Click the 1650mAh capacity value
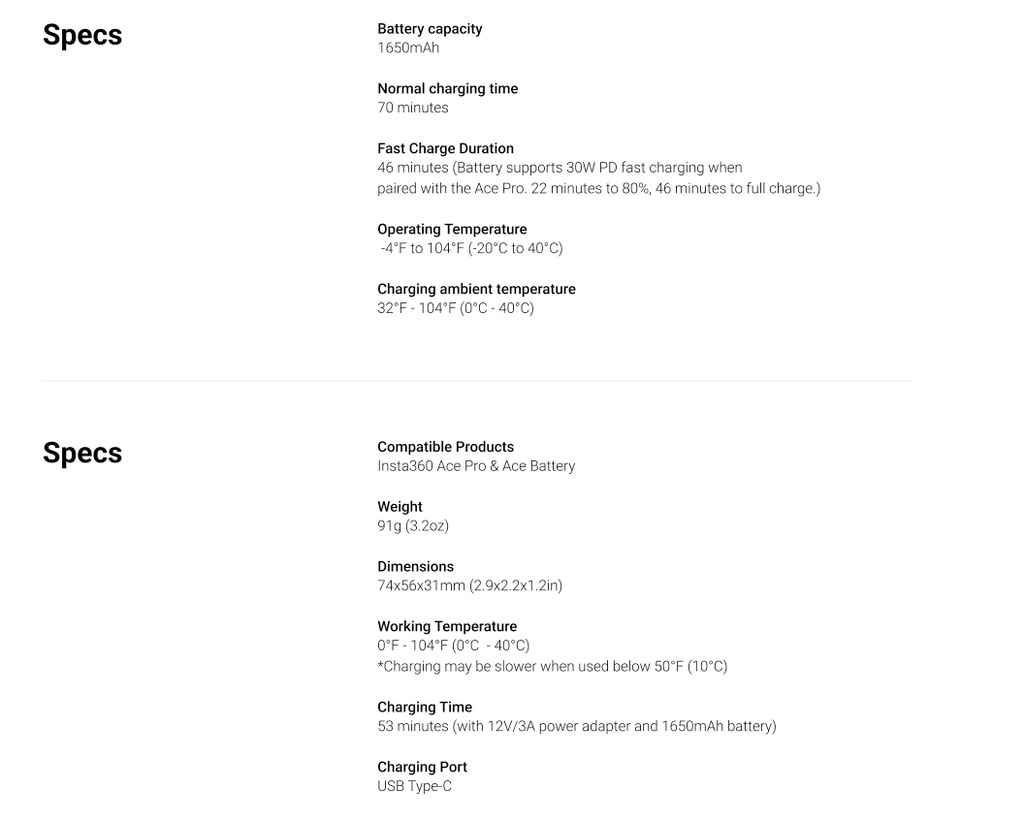Viewport: 1024px width, 820px height. pyautogui.click(x=408, y=48)
